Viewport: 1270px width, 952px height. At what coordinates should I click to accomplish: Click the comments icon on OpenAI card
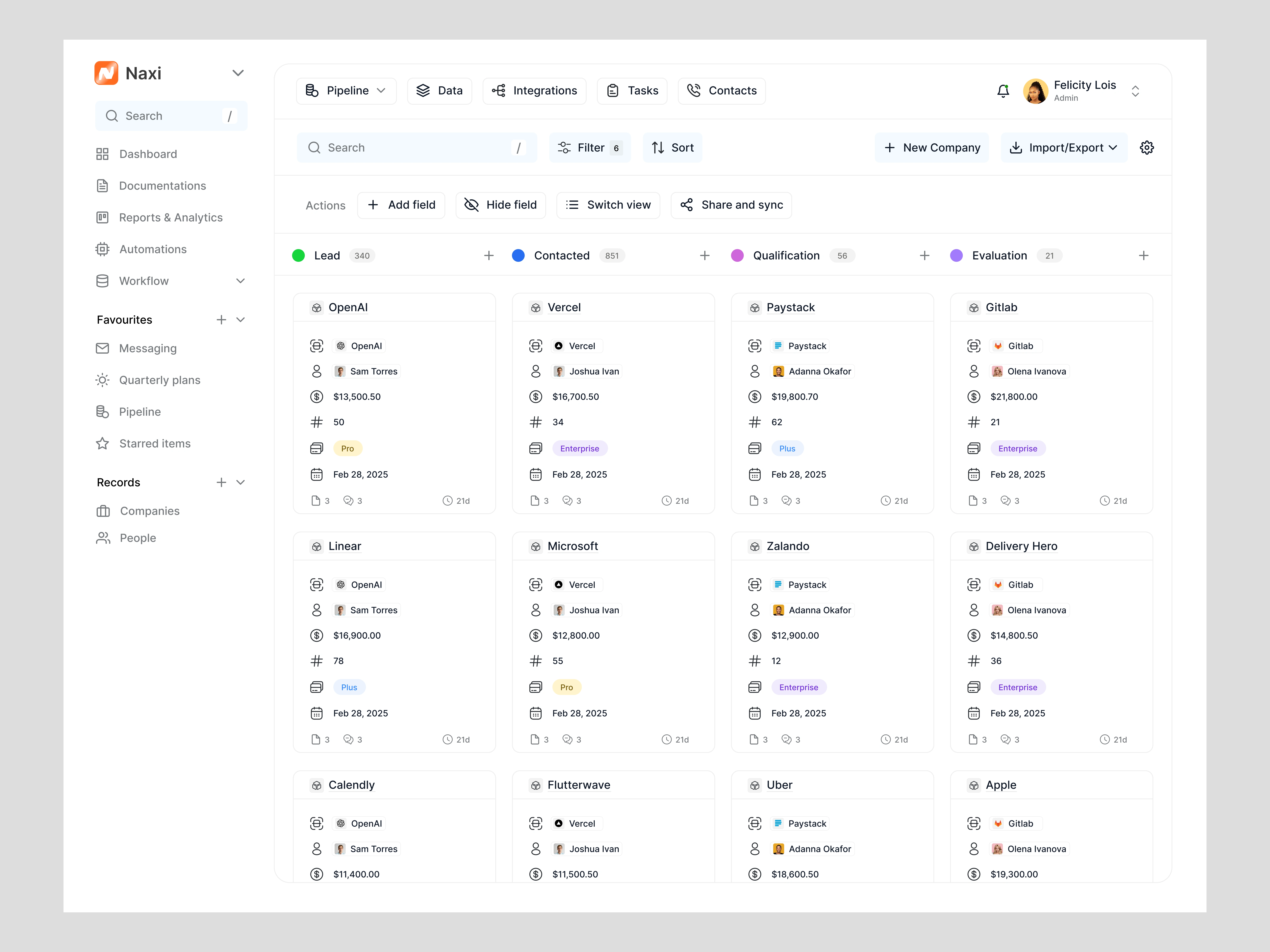(x=348, y=500)
